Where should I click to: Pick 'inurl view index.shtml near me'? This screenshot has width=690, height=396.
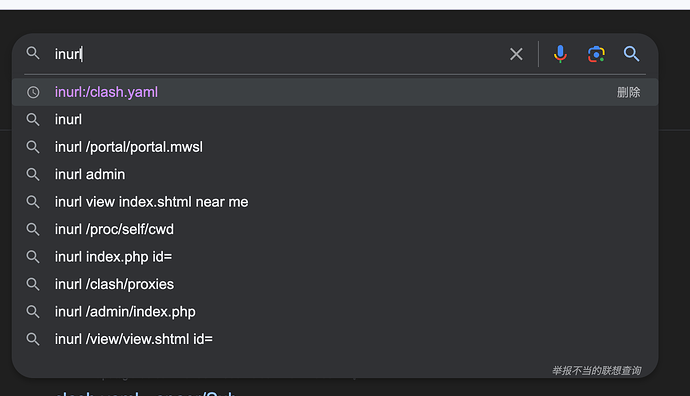335,202
